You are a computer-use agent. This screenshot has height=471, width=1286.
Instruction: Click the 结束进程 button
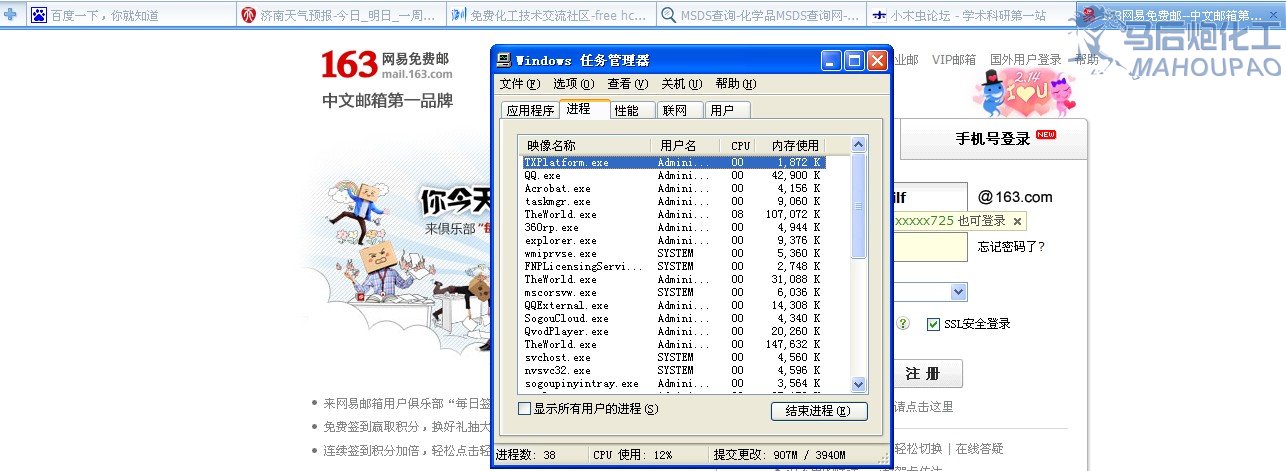[x=819, y=411]
